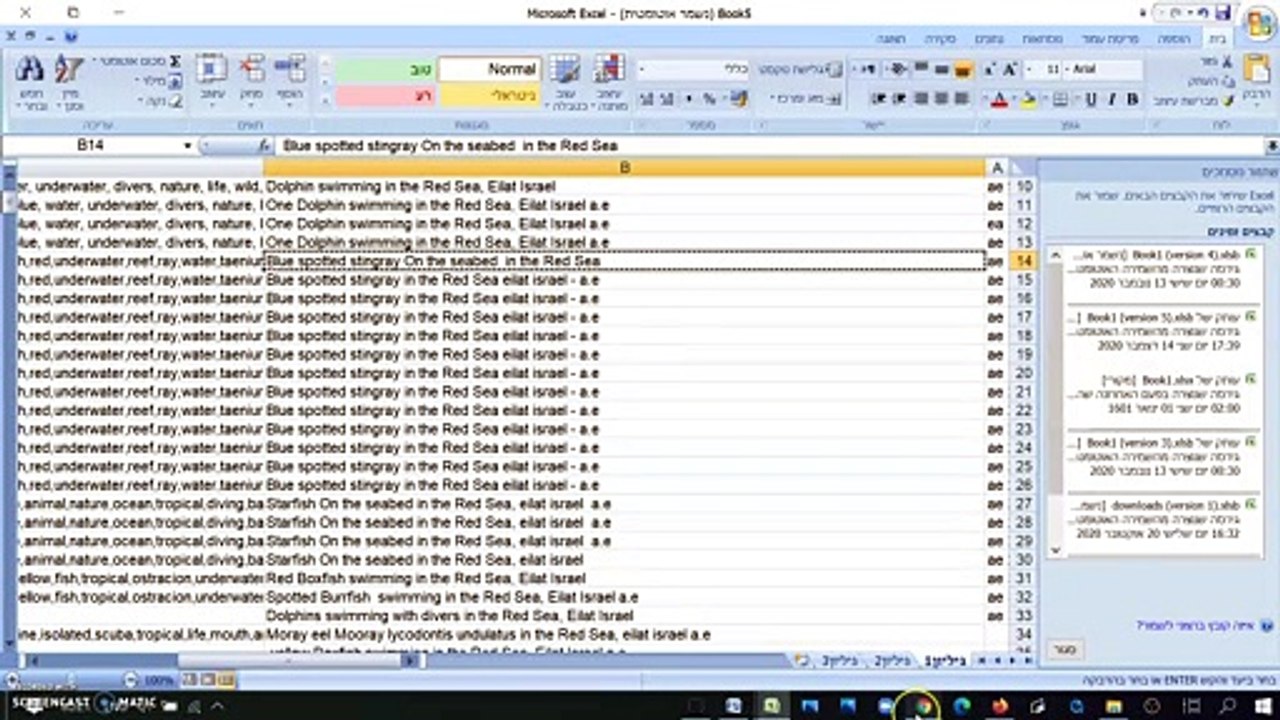This screenshot has width=1280, height=720.
Task: Open the Format cells menu icon
Action: click(x=211, y=69)
